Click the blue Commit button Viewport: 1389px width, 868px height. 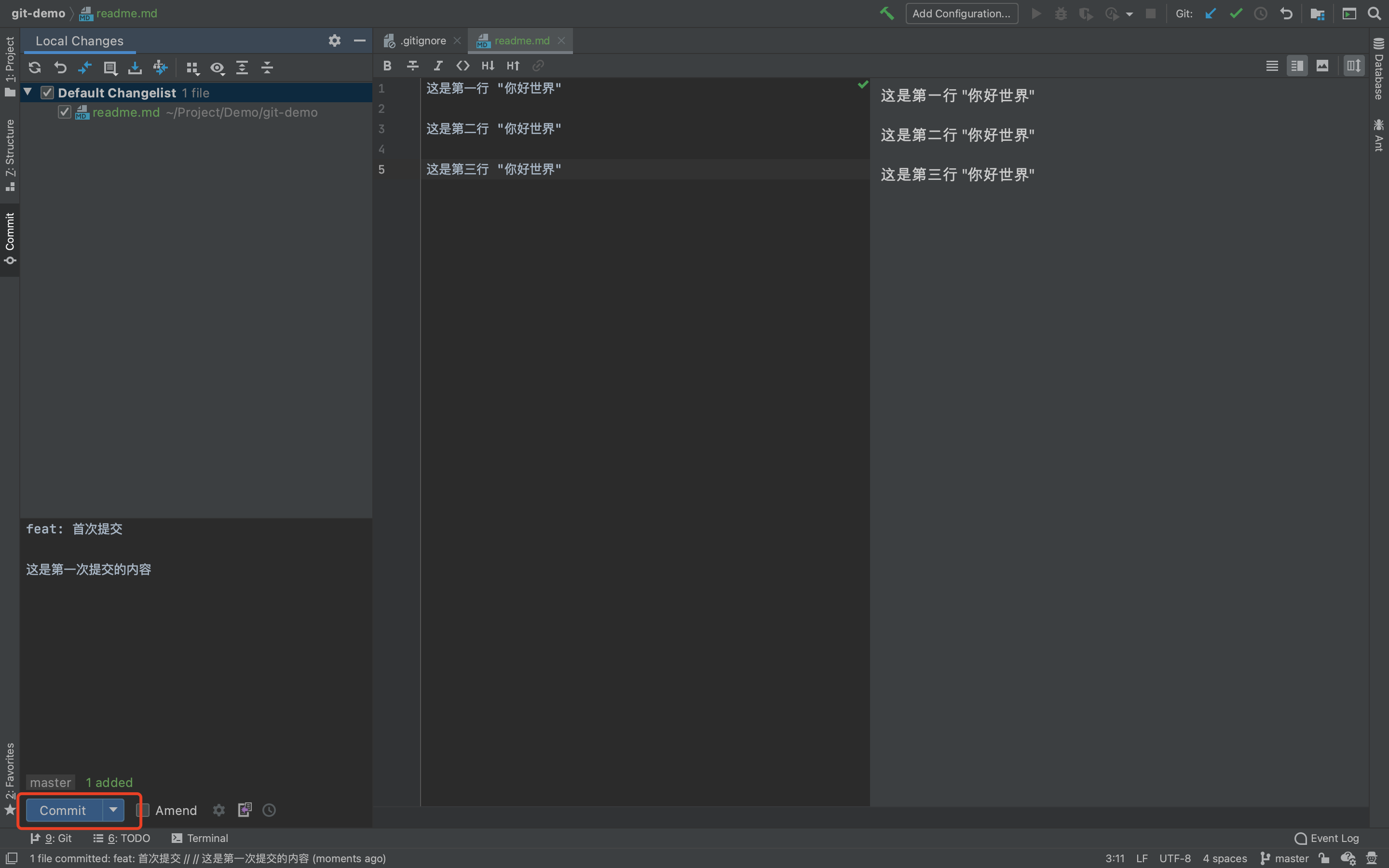[63, 810]
